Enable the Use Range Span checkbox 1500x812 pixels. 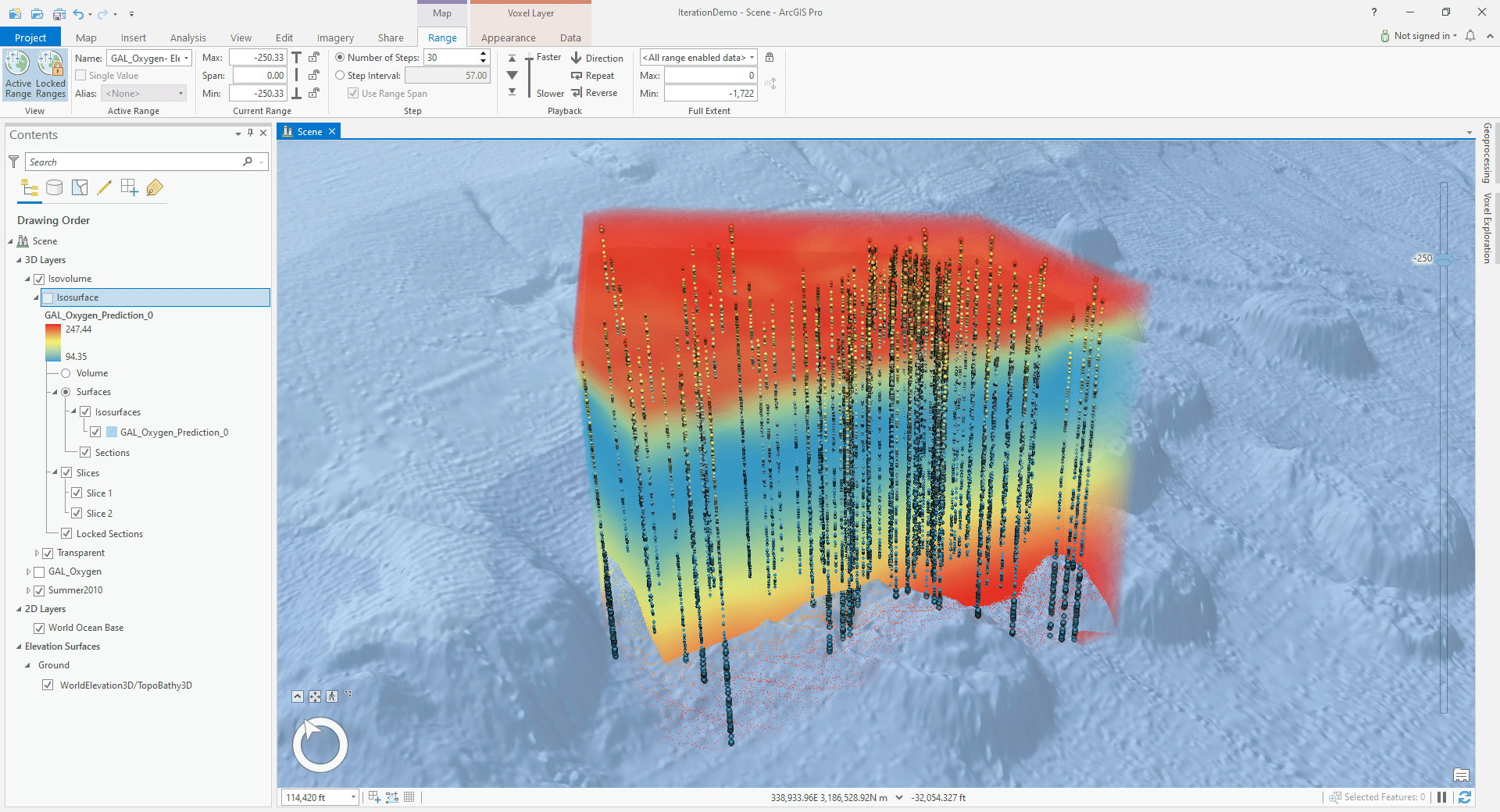tap(354, 93)
